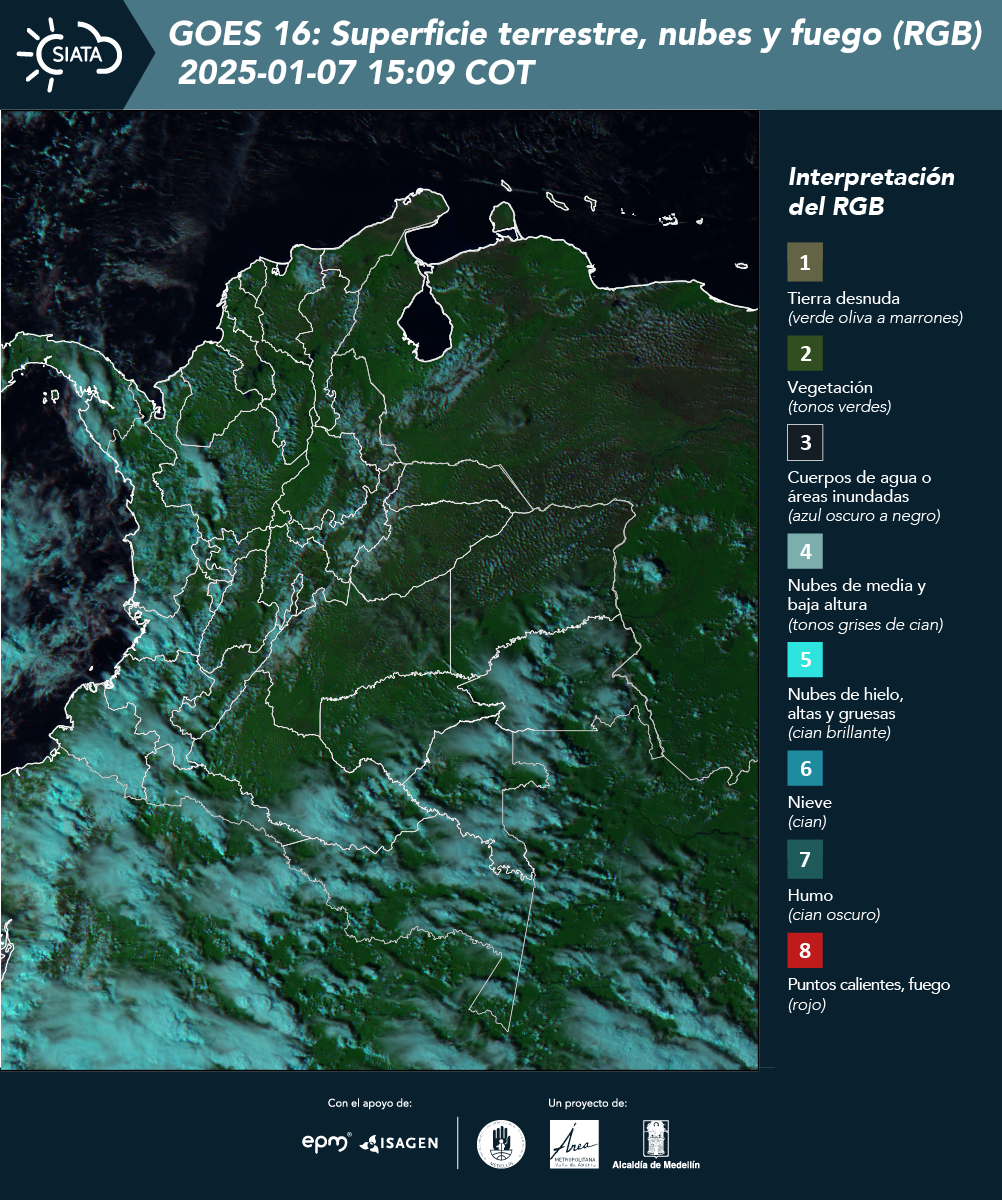Click the 'Cuerpos de agua o áreas inundadas' label
Viewport: 1002px width, 1200px height.
point(859,486)
